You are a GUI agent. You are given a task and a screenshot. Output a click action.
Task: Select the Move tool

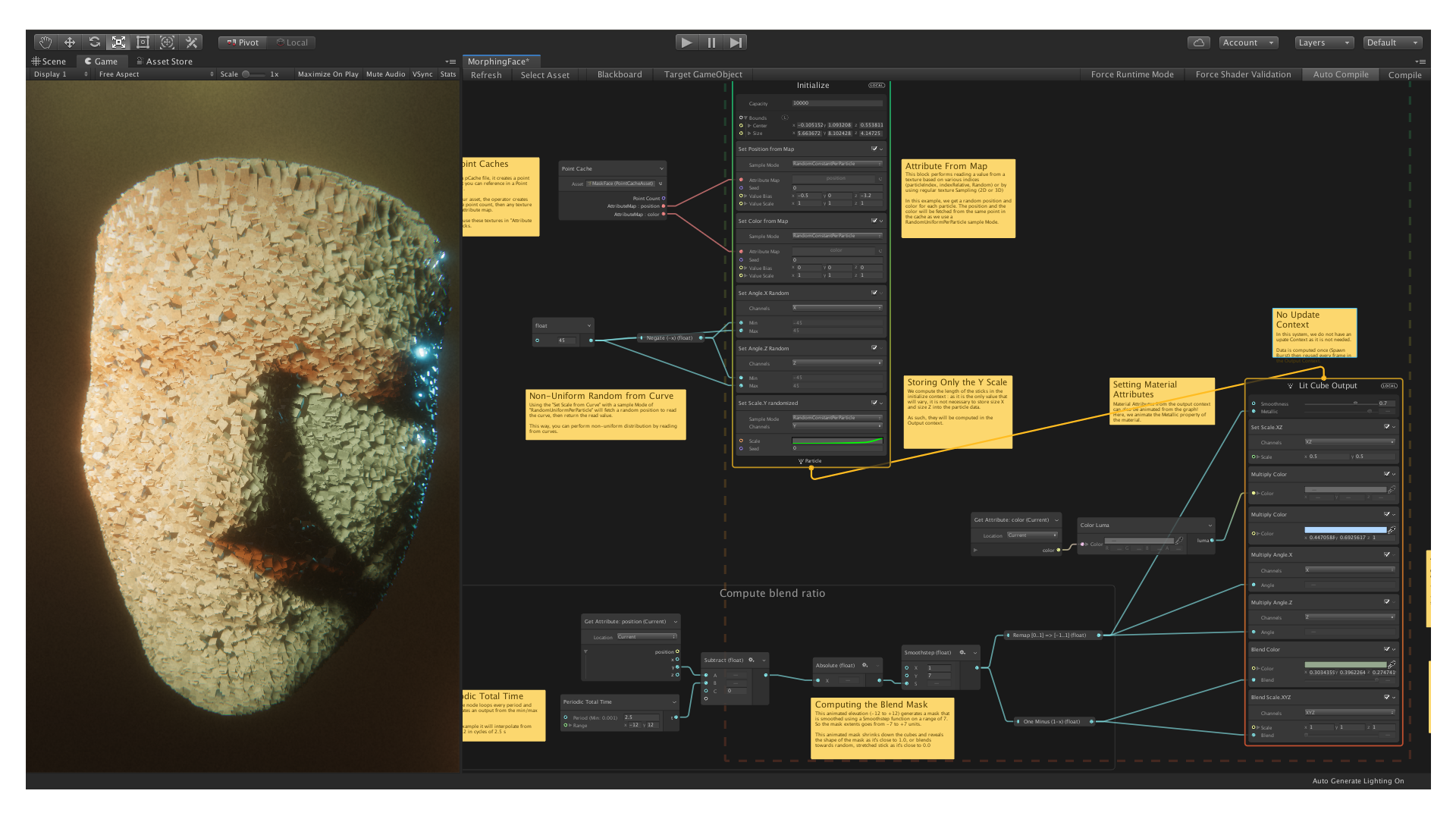pos(70,42)
